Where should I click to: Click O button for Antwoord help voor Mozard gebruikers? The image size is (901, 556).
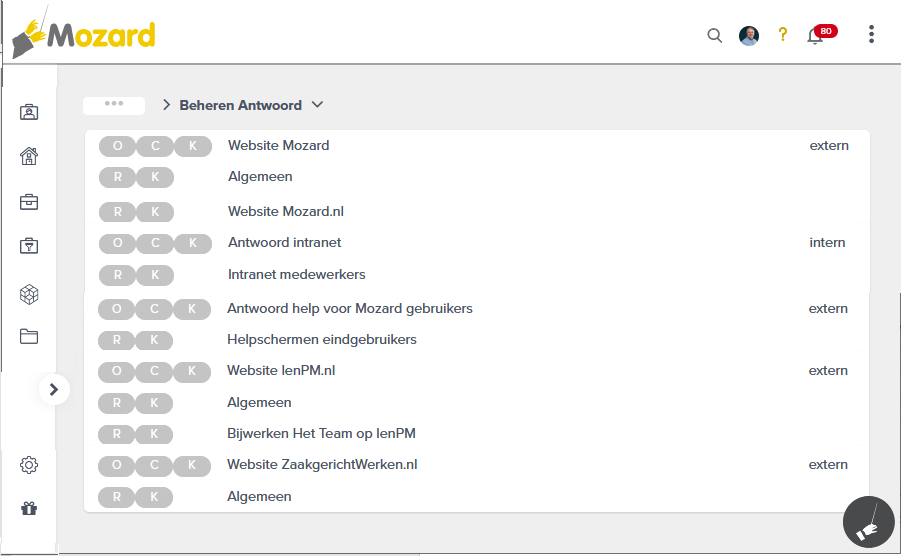116,309
